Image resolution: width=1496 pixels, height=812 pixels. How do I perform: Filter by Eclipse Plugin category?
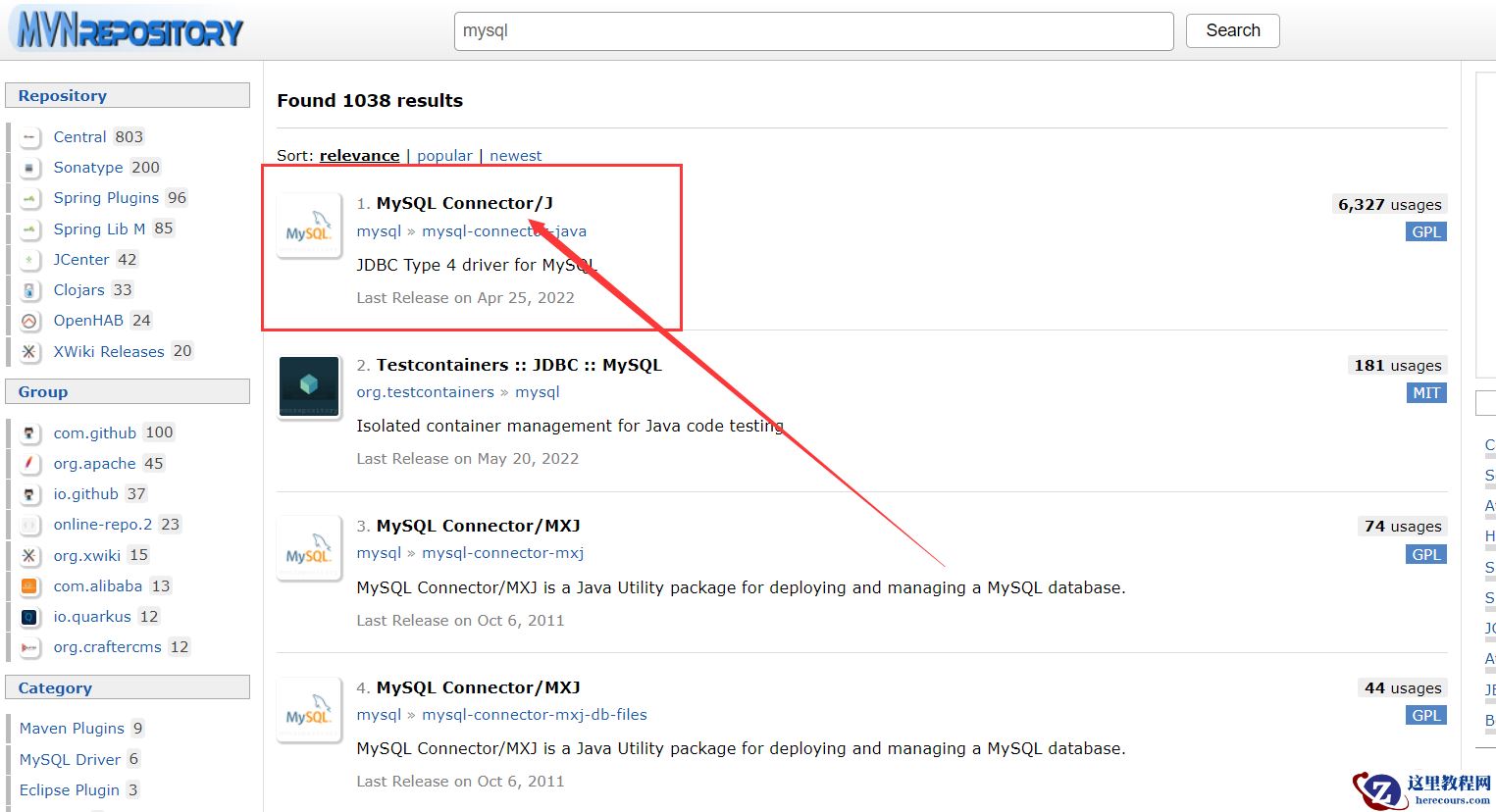[69, 790]
